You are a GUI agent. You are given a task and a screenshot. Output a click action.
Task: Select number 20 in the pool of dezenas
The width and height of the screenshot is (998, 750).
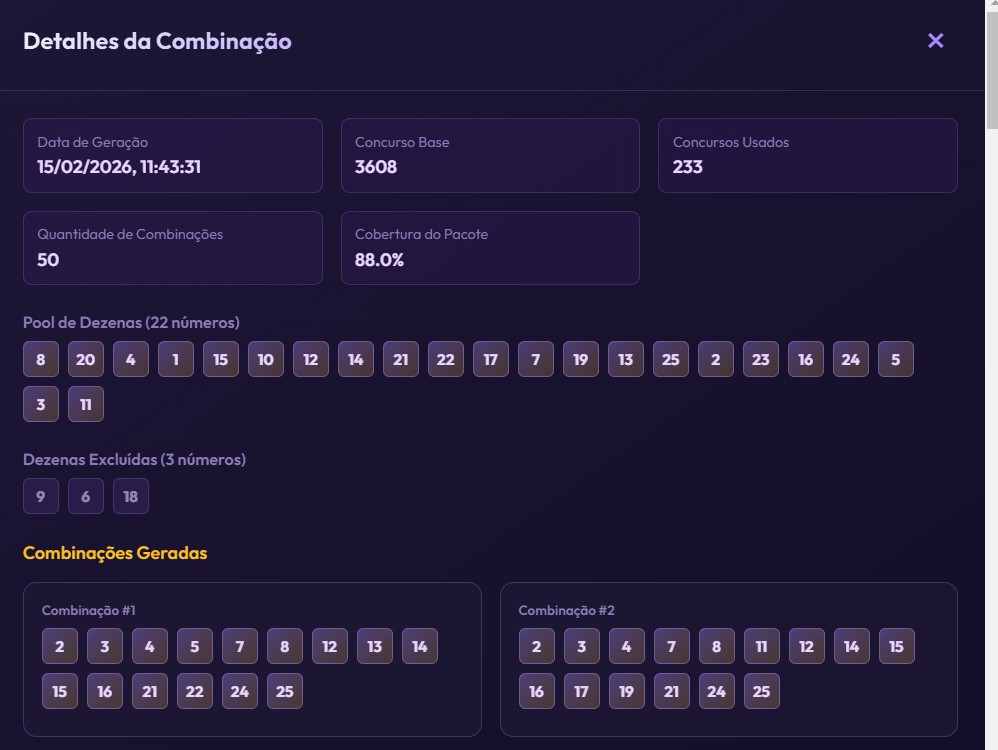pyautogui.click(x=86, y=359)
